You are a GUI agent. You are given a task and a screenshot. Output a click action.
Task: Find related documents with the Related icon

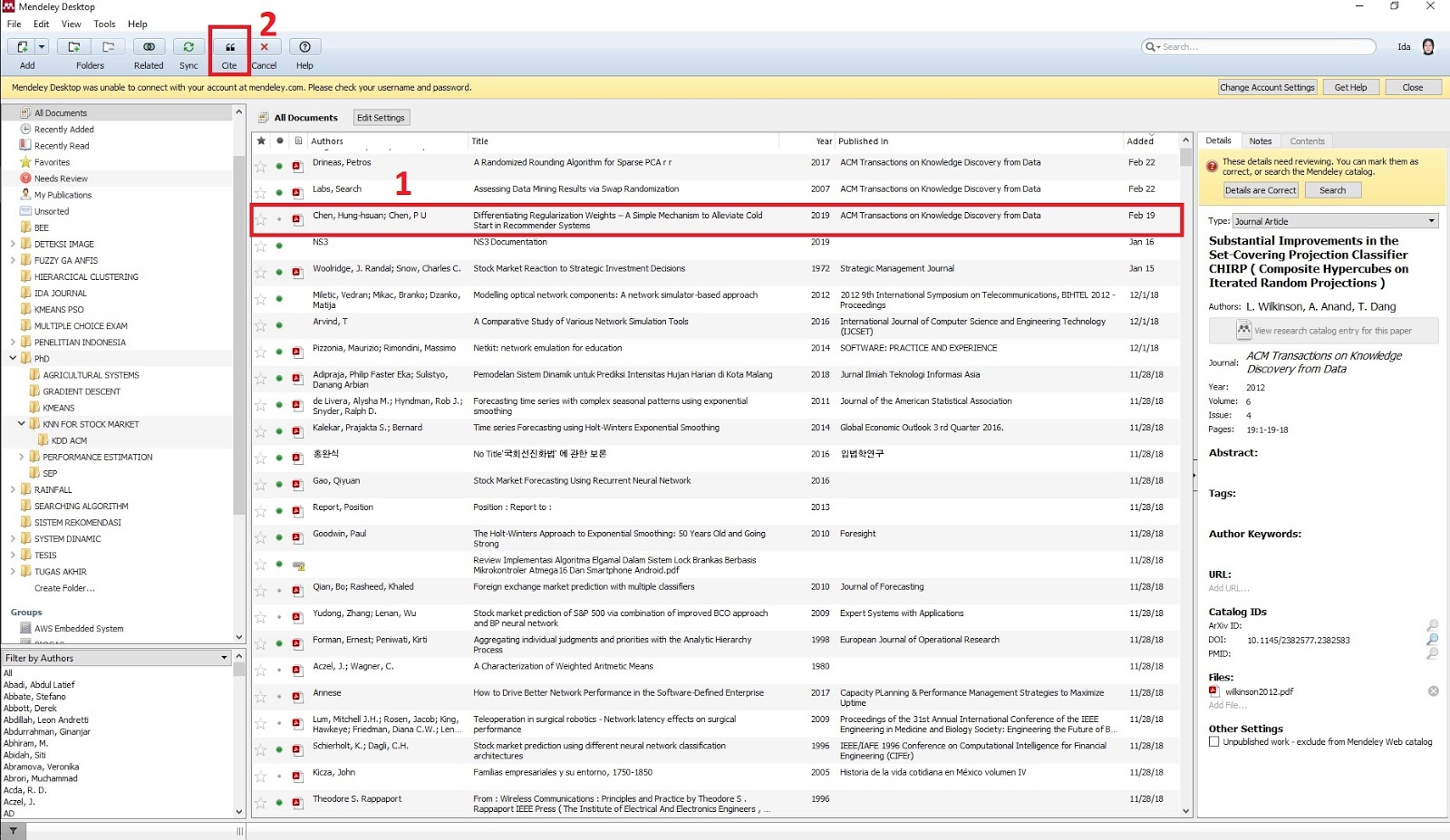click(149, 47)
